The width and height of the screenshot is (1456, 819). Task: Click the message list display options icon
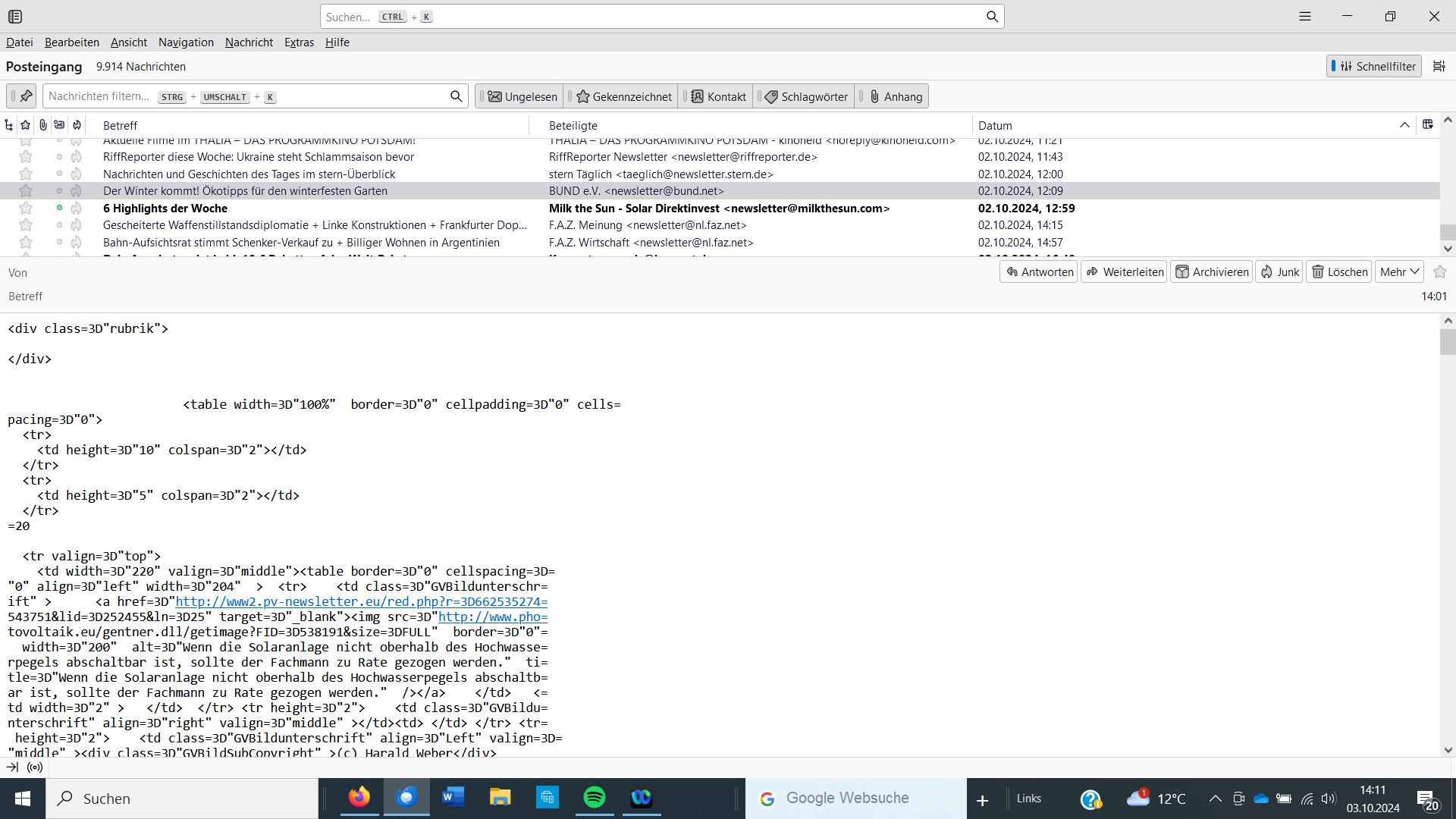(x=1439, y=67)
